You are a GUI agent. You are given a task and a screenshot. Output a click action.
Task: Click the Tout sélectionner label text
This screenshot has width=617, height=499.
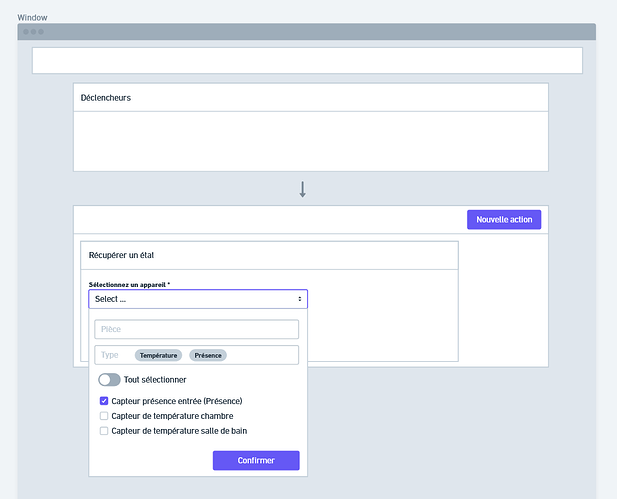(x=155, y=380)
